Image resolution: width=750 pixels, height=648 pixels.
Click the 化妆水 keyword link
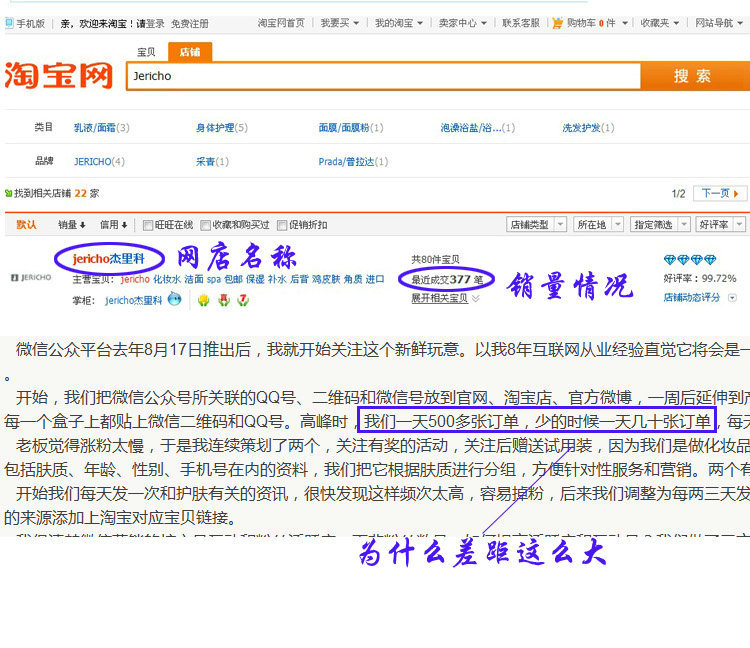167,279
